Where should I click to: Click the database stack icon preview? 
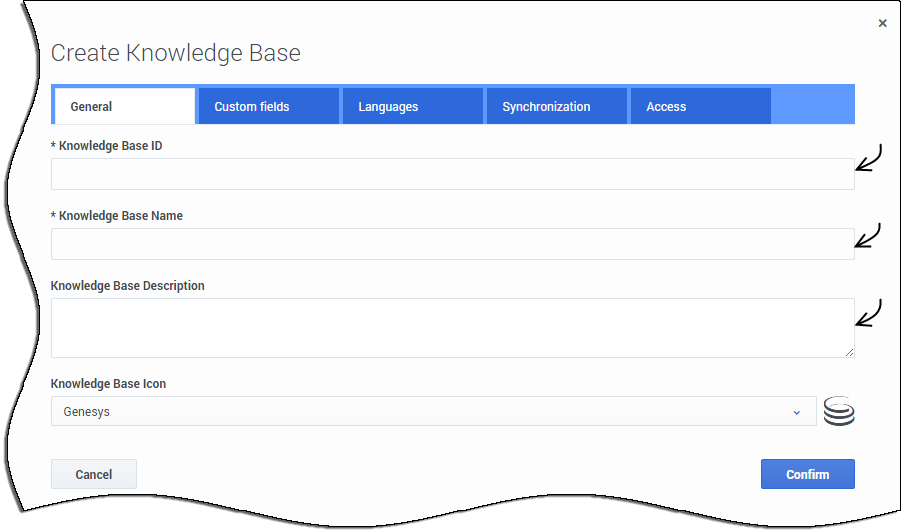click(839, 411)
